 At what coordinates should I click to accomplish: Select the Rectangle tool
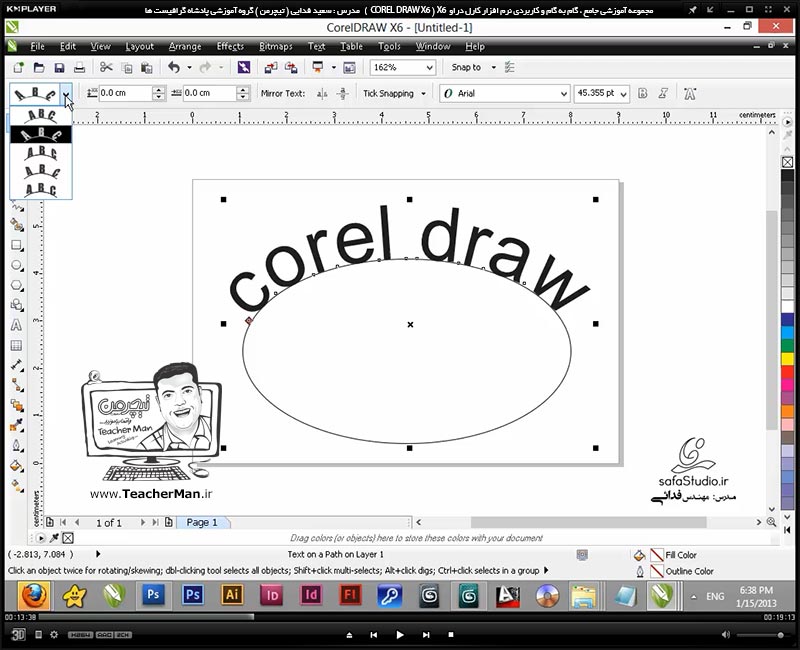coord(17,245)
